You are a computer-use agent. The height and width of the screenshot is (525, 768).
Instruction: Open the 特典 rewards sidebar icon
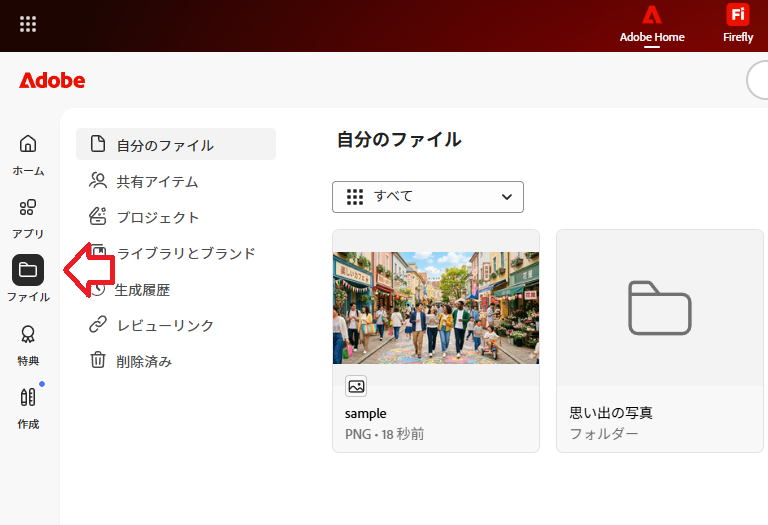28,335
